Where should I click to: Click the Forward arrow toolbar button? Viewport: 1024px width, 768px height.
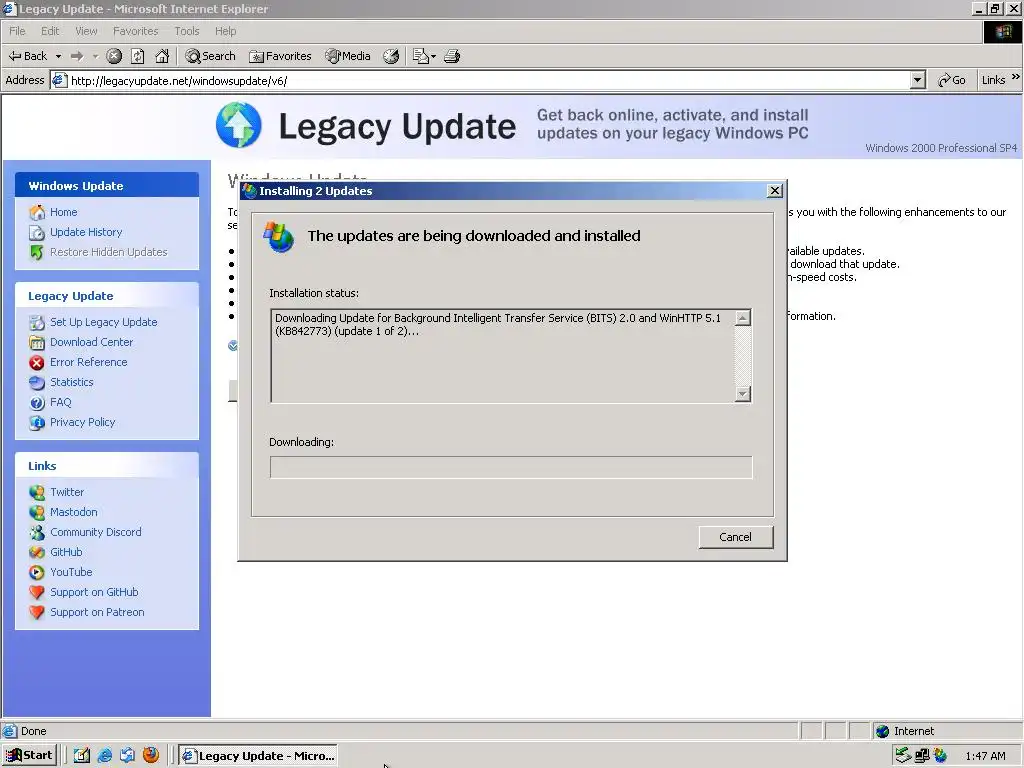(x=77, y=56)
